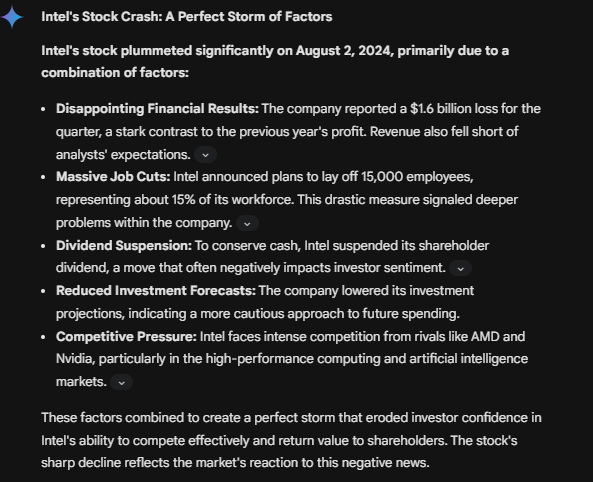
Task: Click the bullet point before Massive Job Cuts
Action: pos(43,177)
